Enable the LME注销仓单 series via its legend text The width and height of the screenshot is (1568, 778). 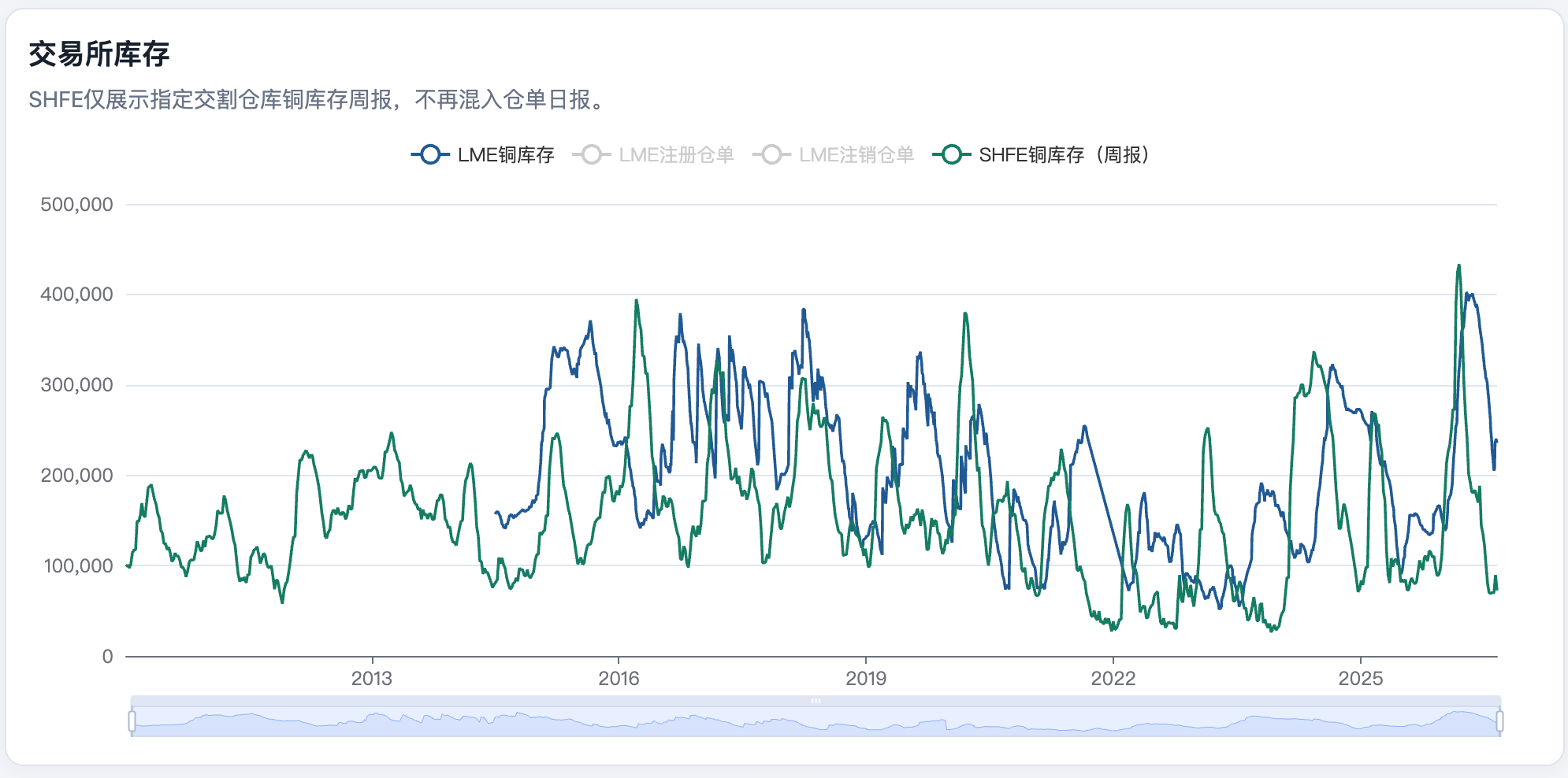coord(856,155)
